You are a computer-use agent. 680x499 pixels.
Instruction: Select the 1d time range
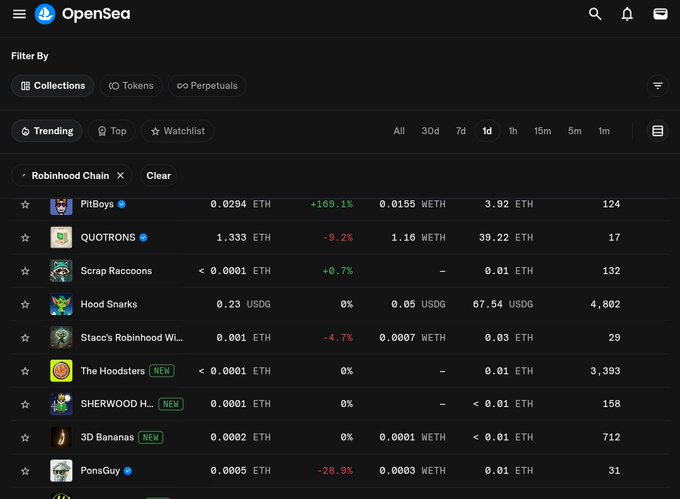pos(487,131)
